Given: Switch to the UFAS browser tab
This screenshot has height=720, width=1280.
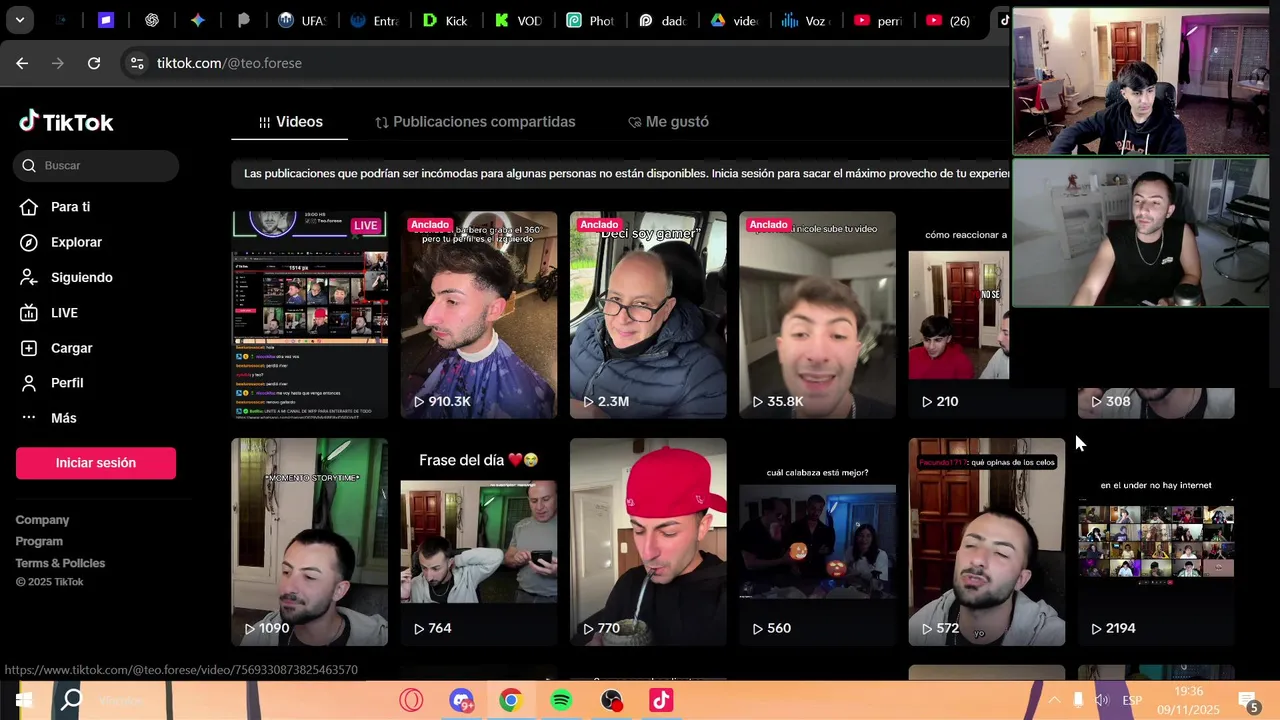Looking at the screenshot, I should click(x=301, y=20).
